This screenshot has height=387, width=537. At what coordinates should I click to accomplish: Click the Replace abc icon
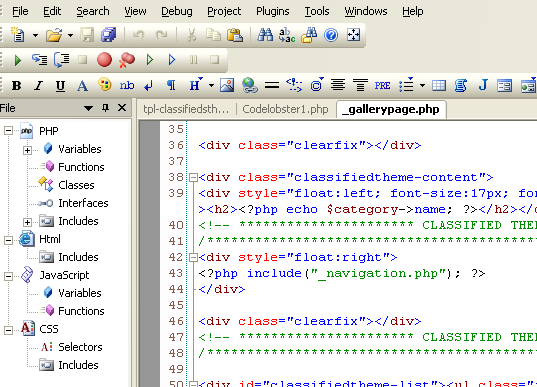tap(287, 35)
